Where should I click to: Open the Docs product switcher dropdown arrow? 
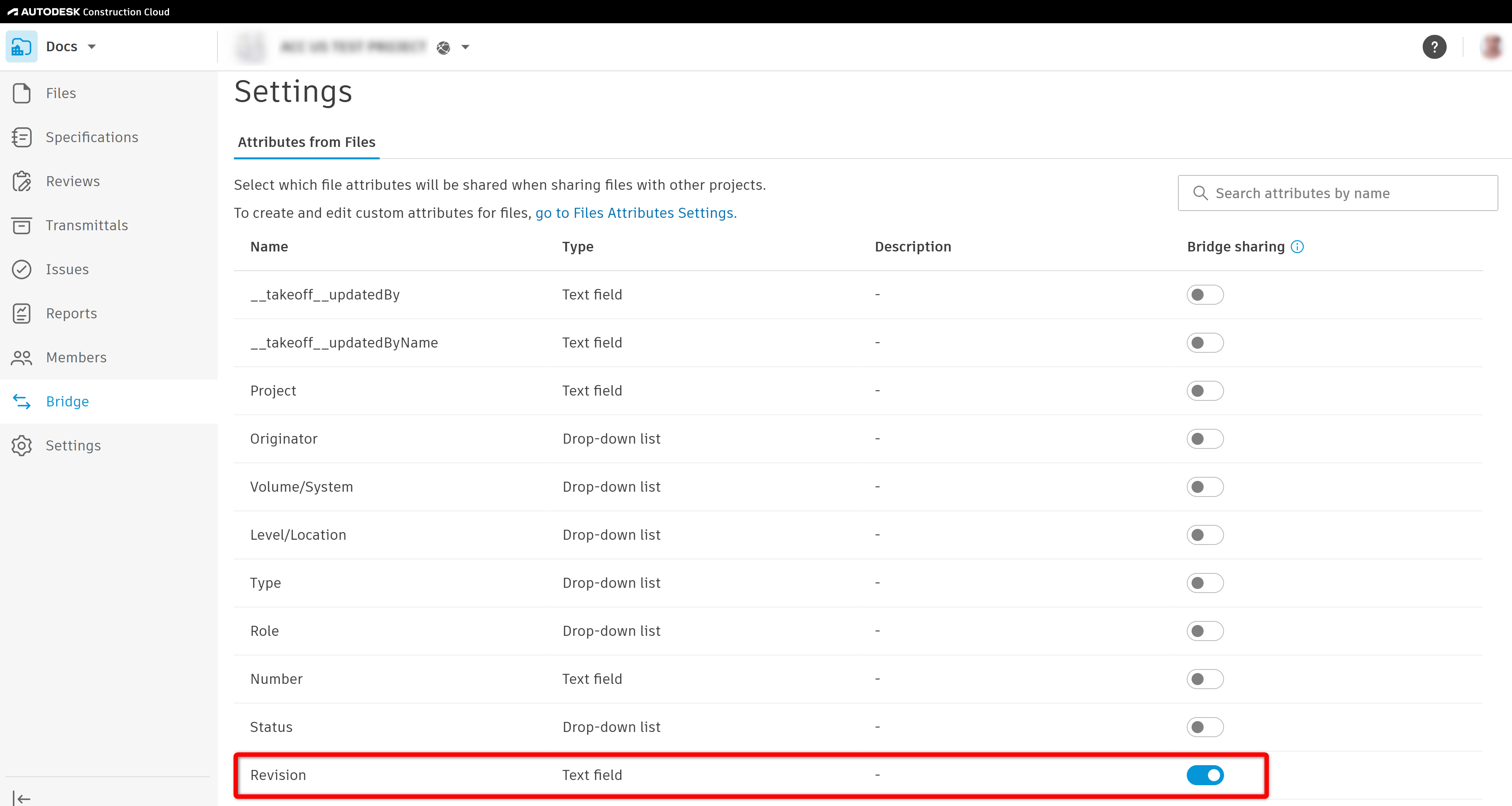[92, 47]
